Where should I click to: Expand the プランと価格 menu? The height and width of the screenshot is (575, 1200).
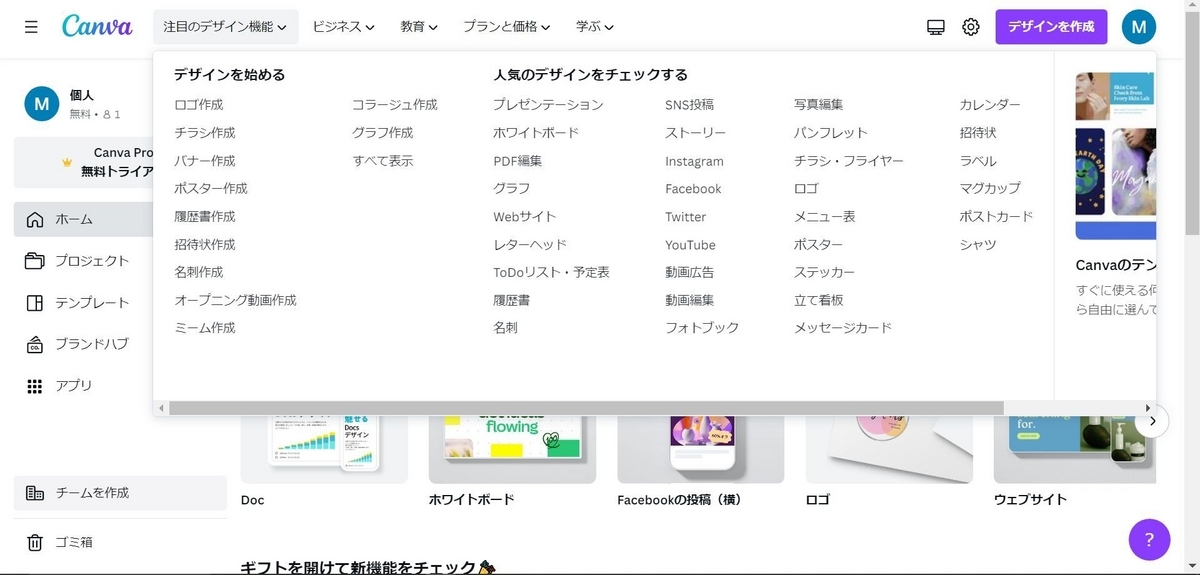507,27
